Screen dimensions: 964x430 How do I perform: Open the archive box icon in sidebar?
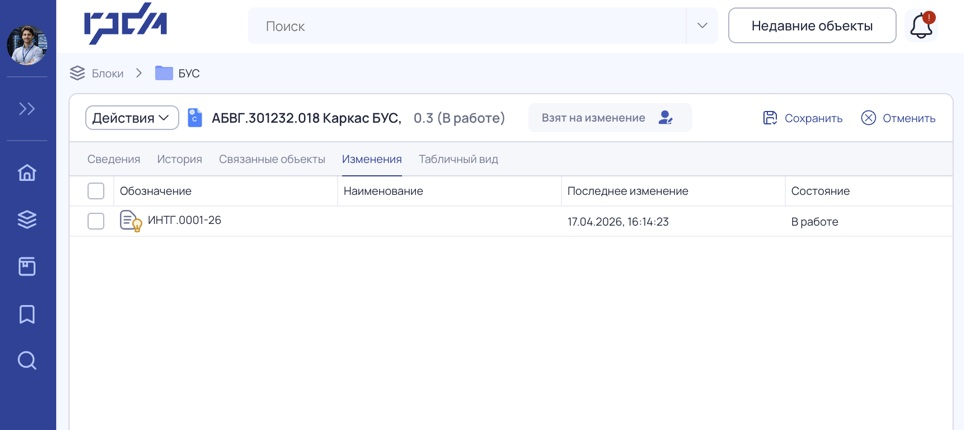point(26,267)
